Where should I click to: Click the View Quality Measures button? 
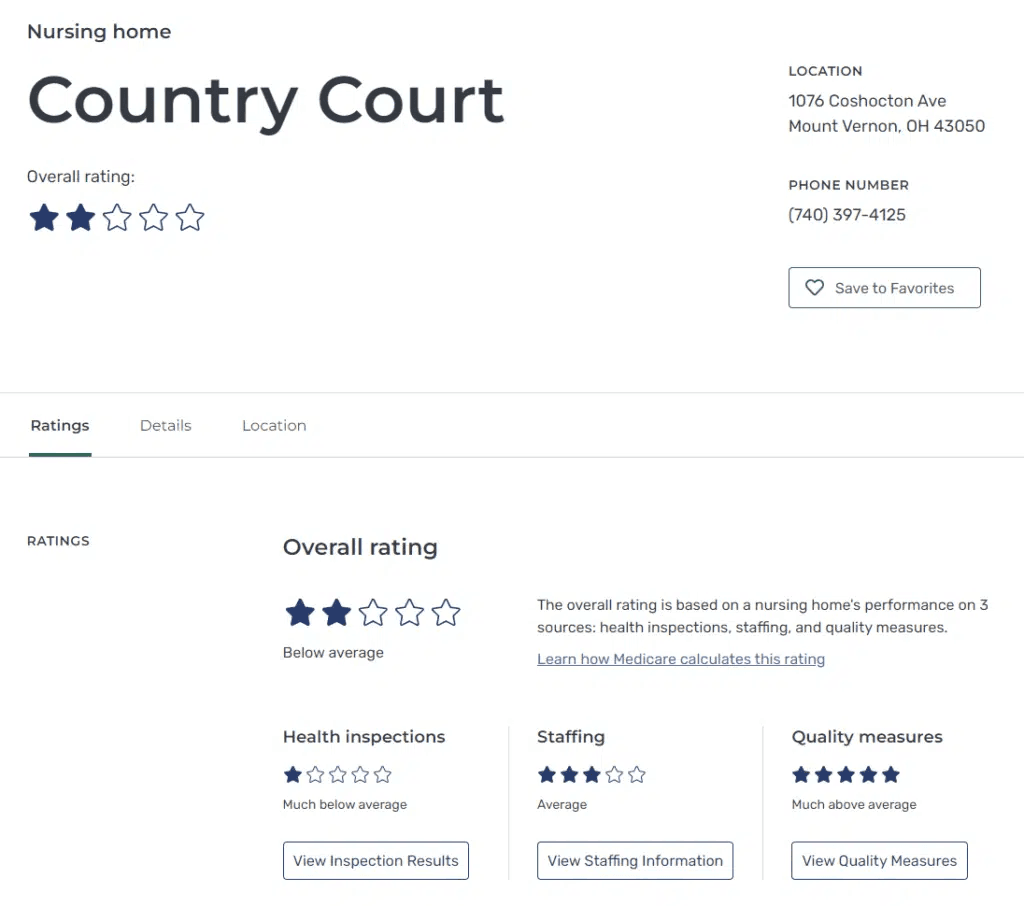pyautogui.click(x=879, y=861)
